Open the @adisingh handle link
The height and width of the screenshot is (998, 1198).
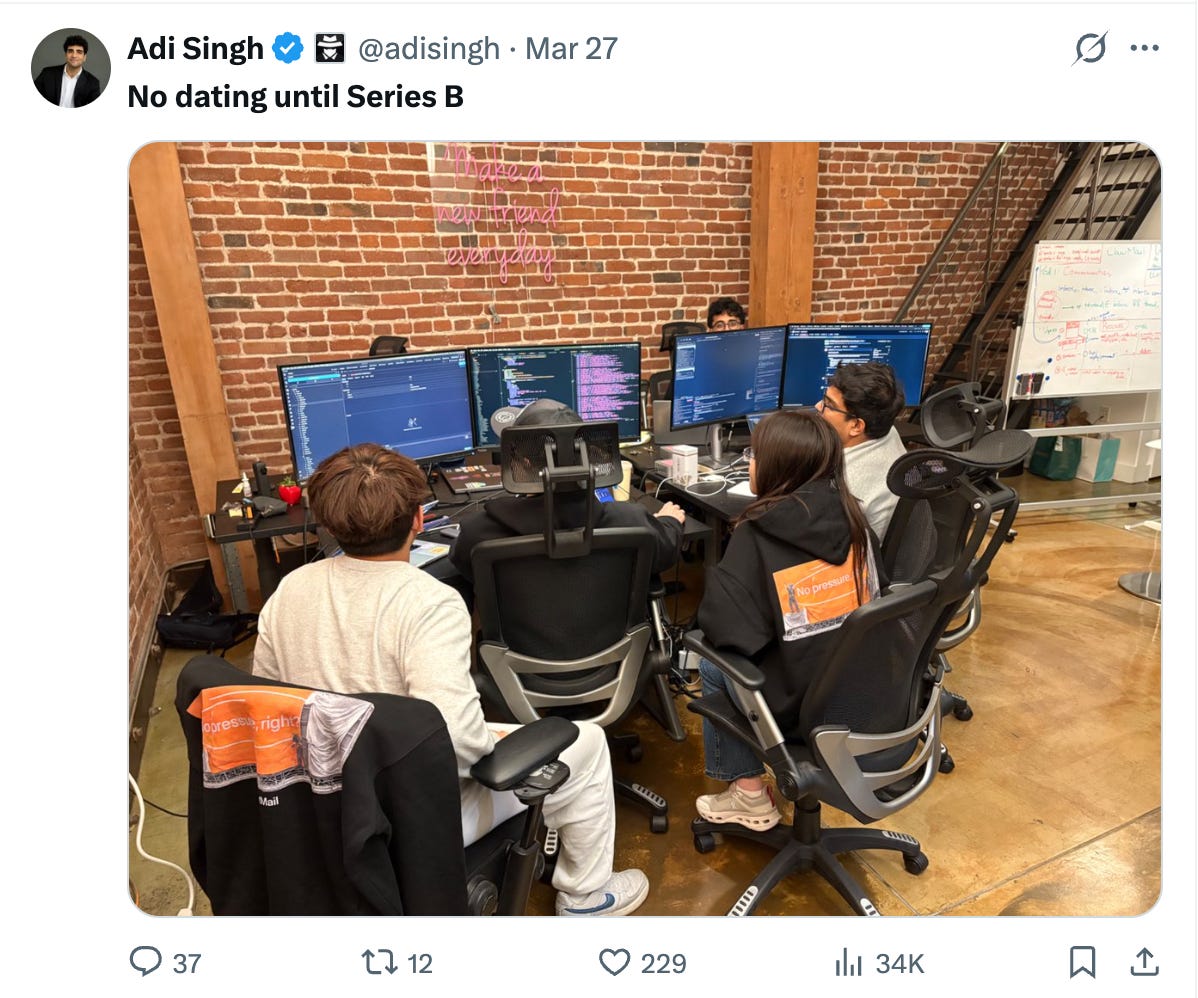(x=429, y=49)
